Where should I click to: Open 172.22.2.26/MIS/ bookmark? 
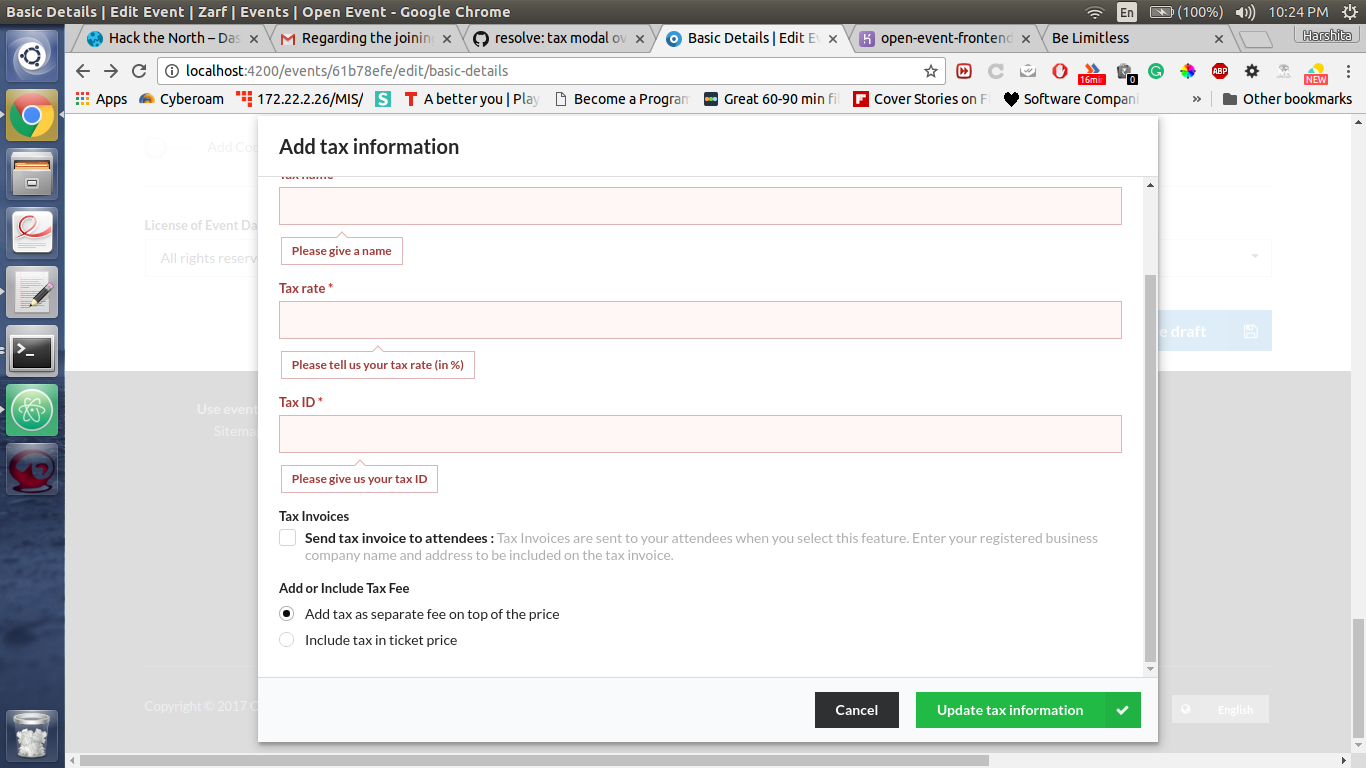300,99
